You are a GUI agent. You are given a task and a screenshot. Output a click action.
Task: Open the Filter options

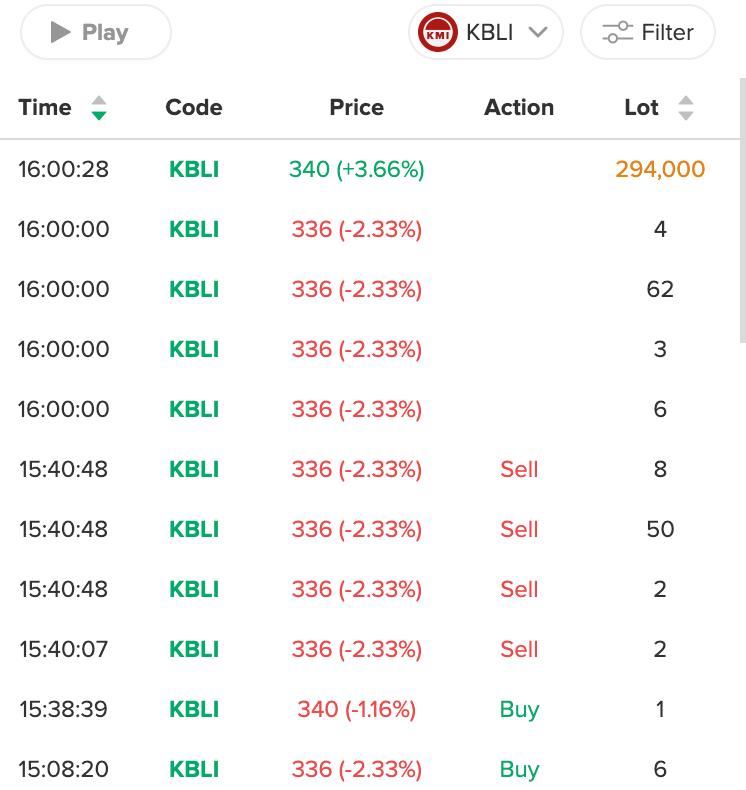pyautogui.click(x=648, y=33)
